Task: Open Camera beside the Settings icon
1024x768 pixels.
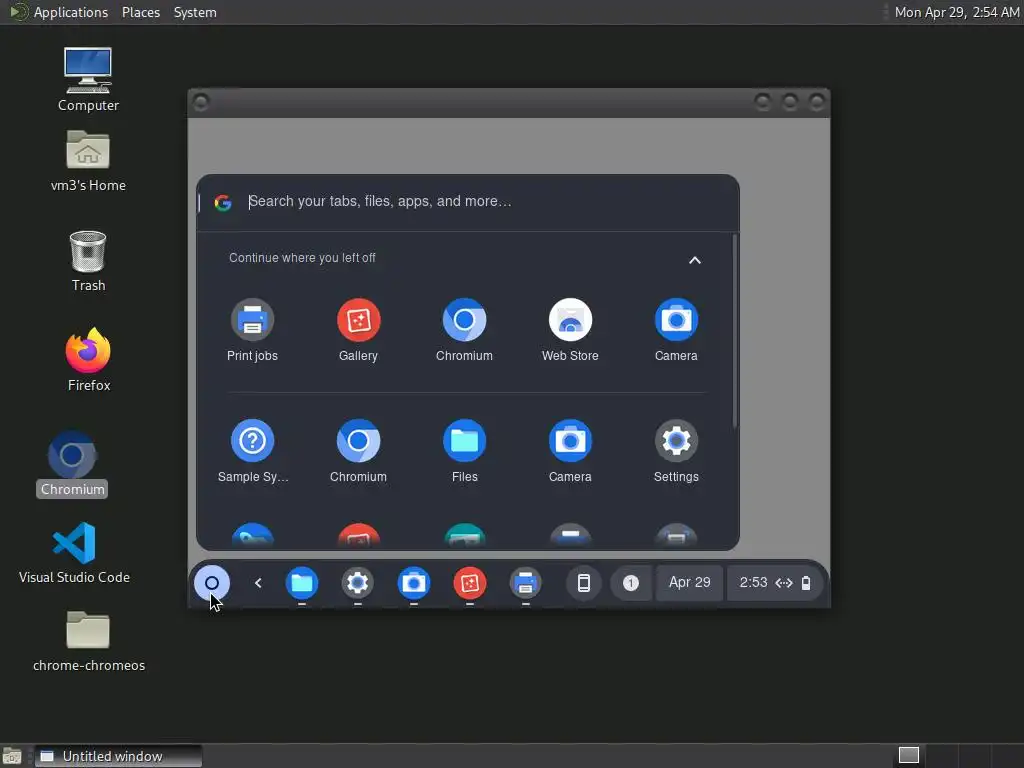Action: 570,451
